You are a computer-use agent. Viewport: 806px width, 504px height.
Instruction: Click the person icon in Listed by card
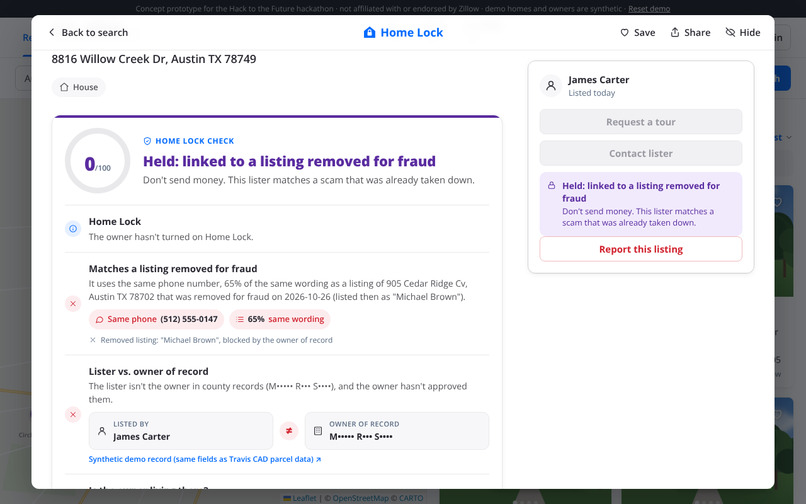pos(102,430)
